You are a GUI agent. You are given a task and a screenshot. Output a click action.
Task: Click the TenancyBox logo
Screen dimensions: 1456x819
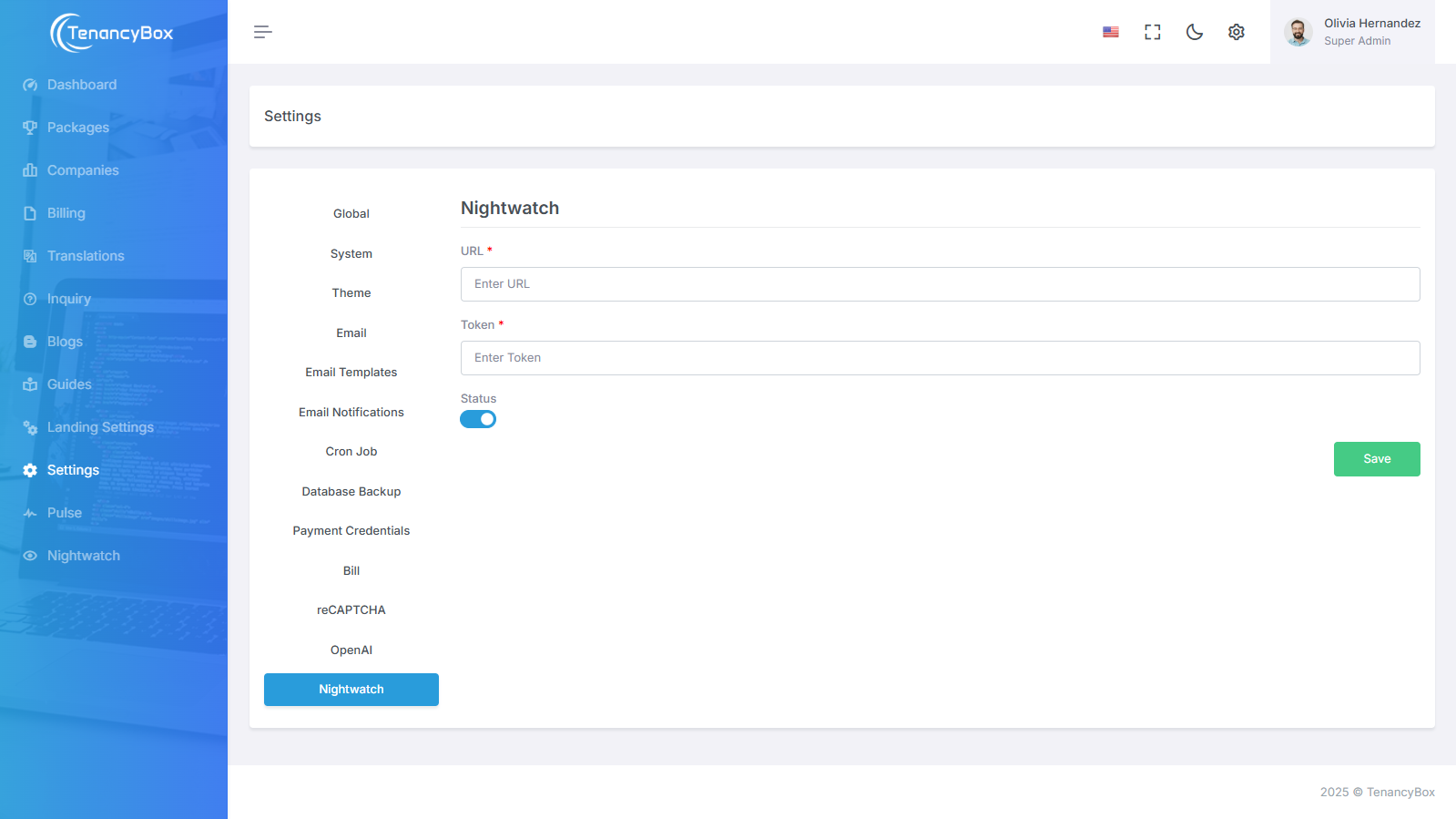[x=112, y=33]
